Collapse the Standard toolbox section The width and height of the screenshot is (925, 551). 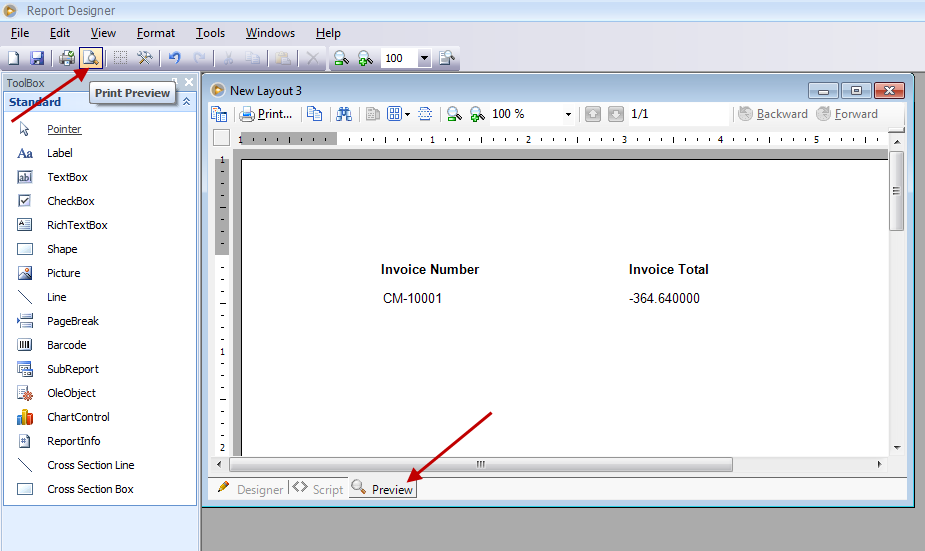185,102
